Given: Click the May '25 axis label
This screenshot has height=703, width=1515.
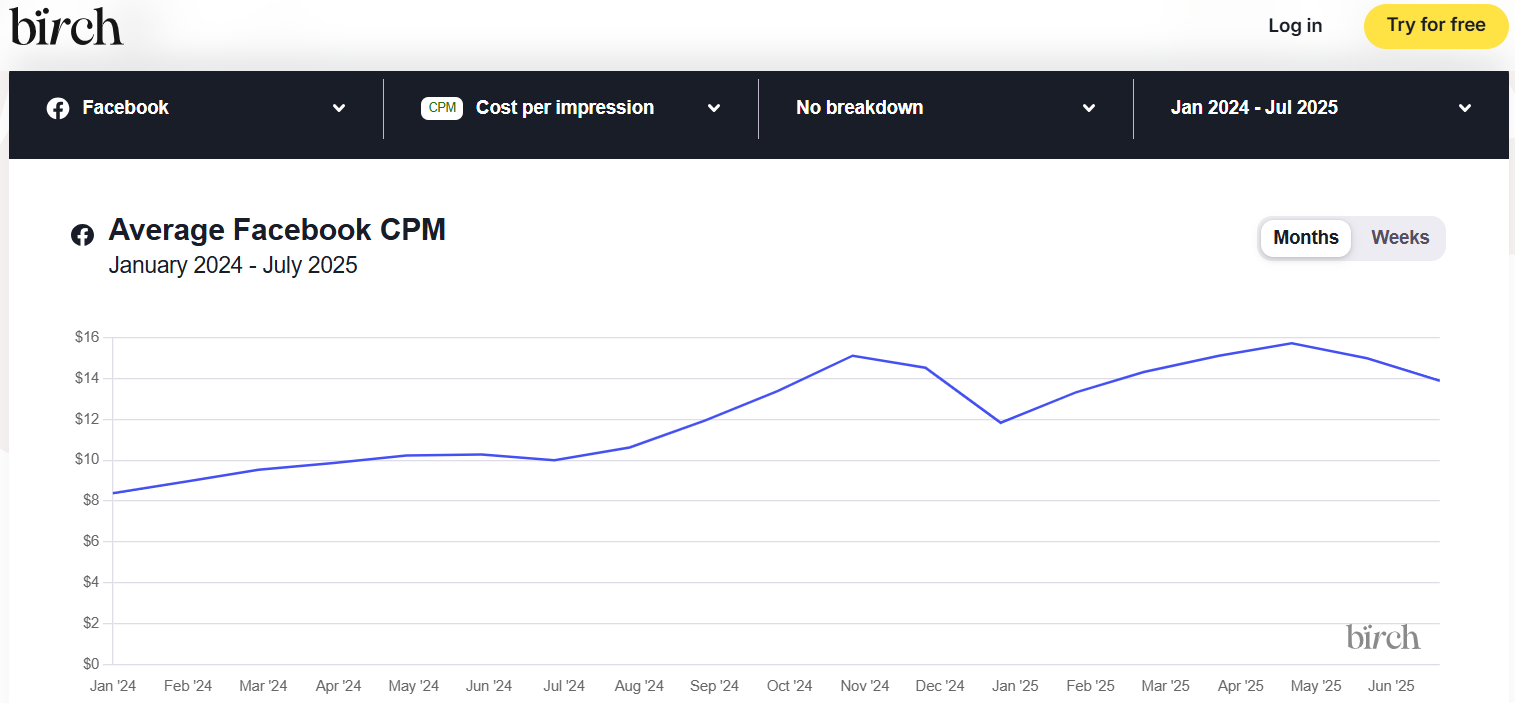Looking at the screenshot, I should pyautogui.click(x=1316, y=686).
